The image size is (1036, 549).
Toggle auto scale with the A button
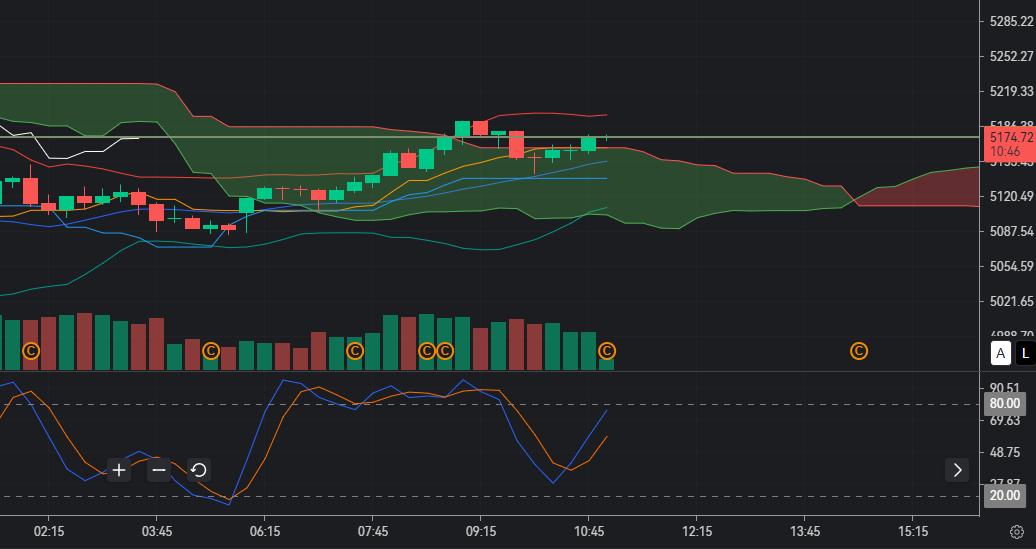point(1000,352)
